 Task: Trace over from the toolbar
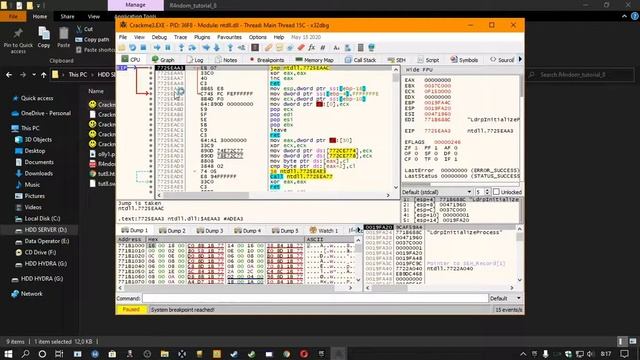coord(216,48)
